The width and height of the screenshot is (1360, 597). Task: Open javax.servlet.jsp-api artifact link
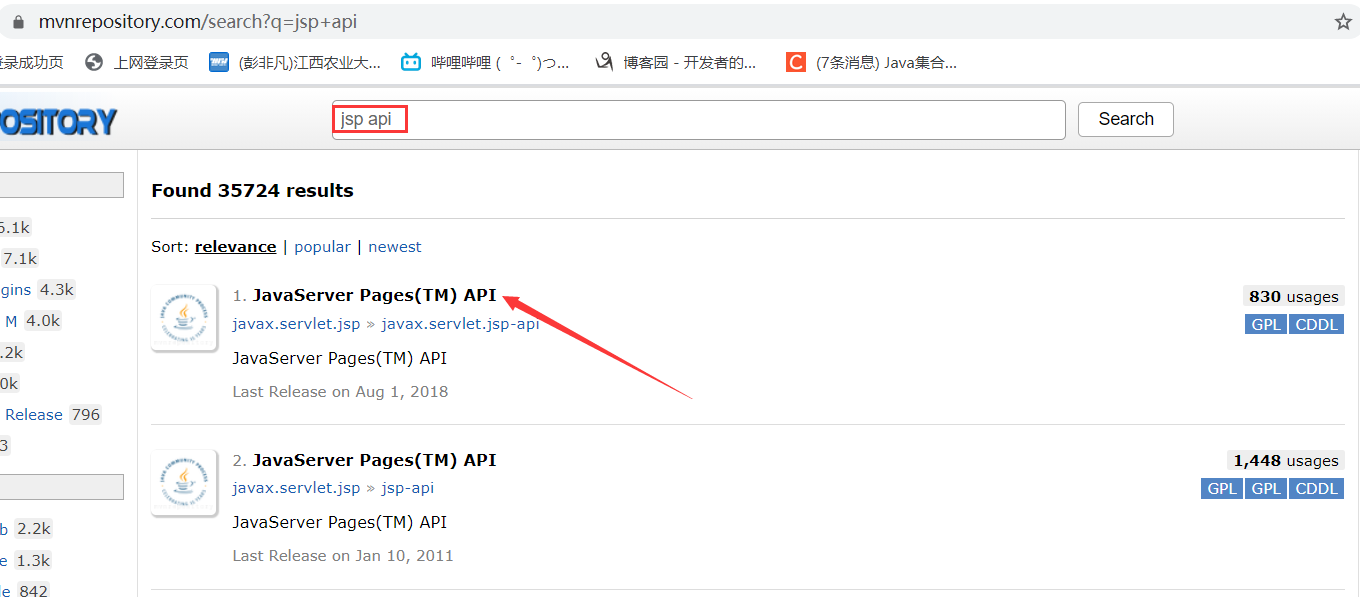(460, 324)
